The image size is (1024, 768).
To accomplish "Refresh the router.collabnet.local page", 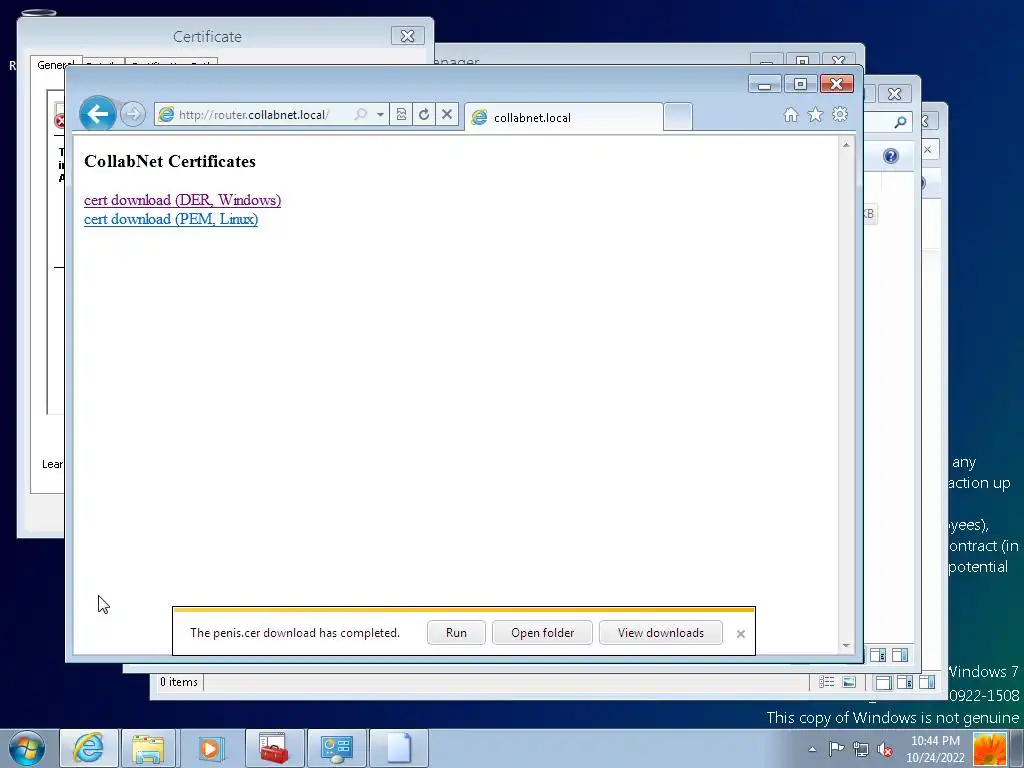I will tap(424, 114).
